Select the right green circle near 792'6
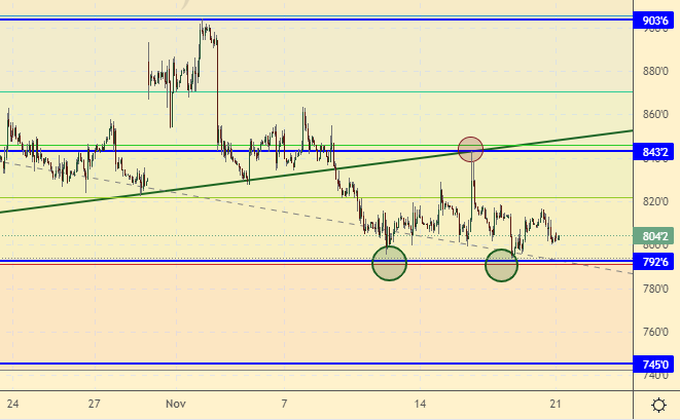 pyautogui.click(x=501, y=265)
